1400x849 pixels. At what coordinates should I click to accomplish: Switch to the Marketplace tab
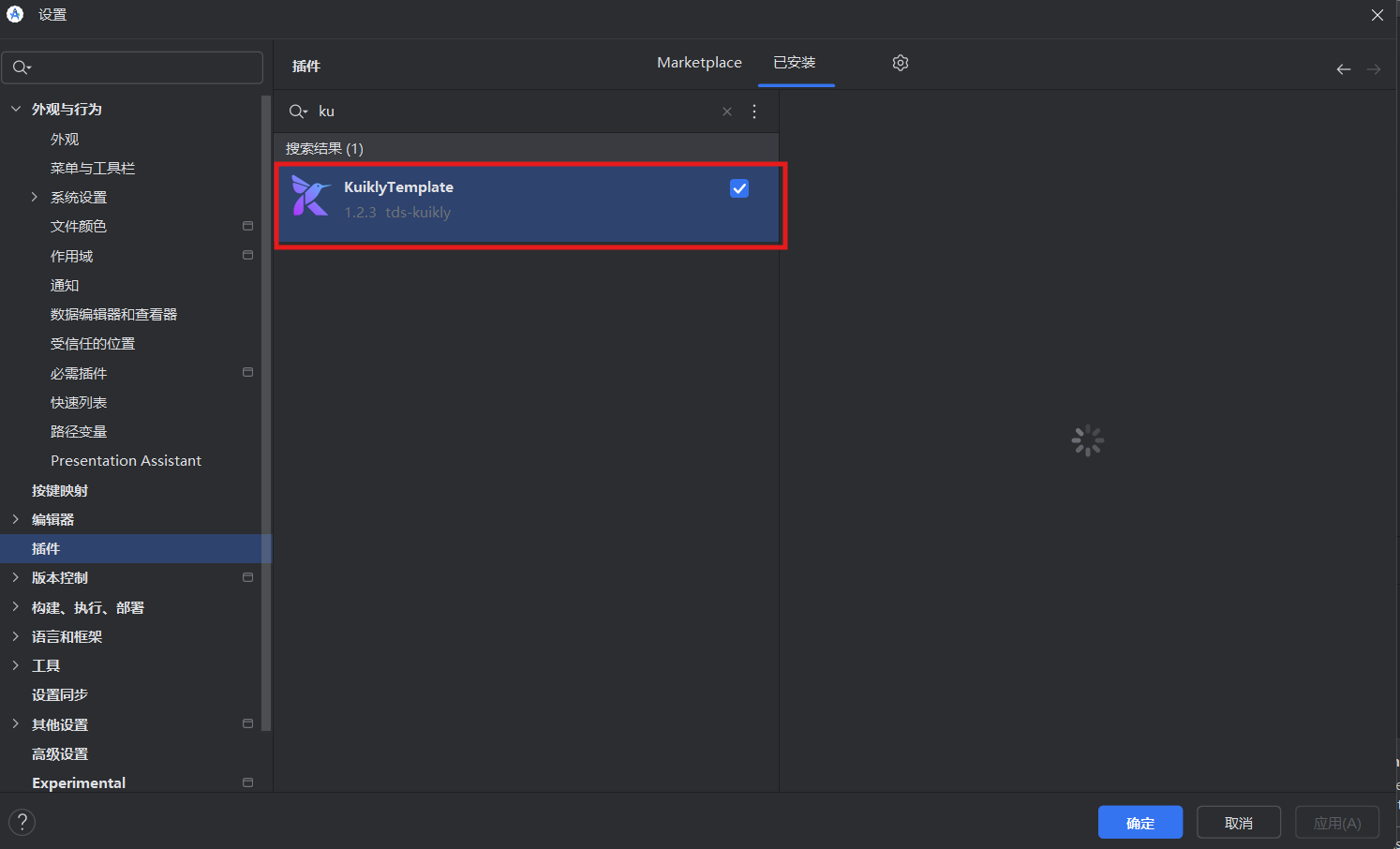point(699,63)
